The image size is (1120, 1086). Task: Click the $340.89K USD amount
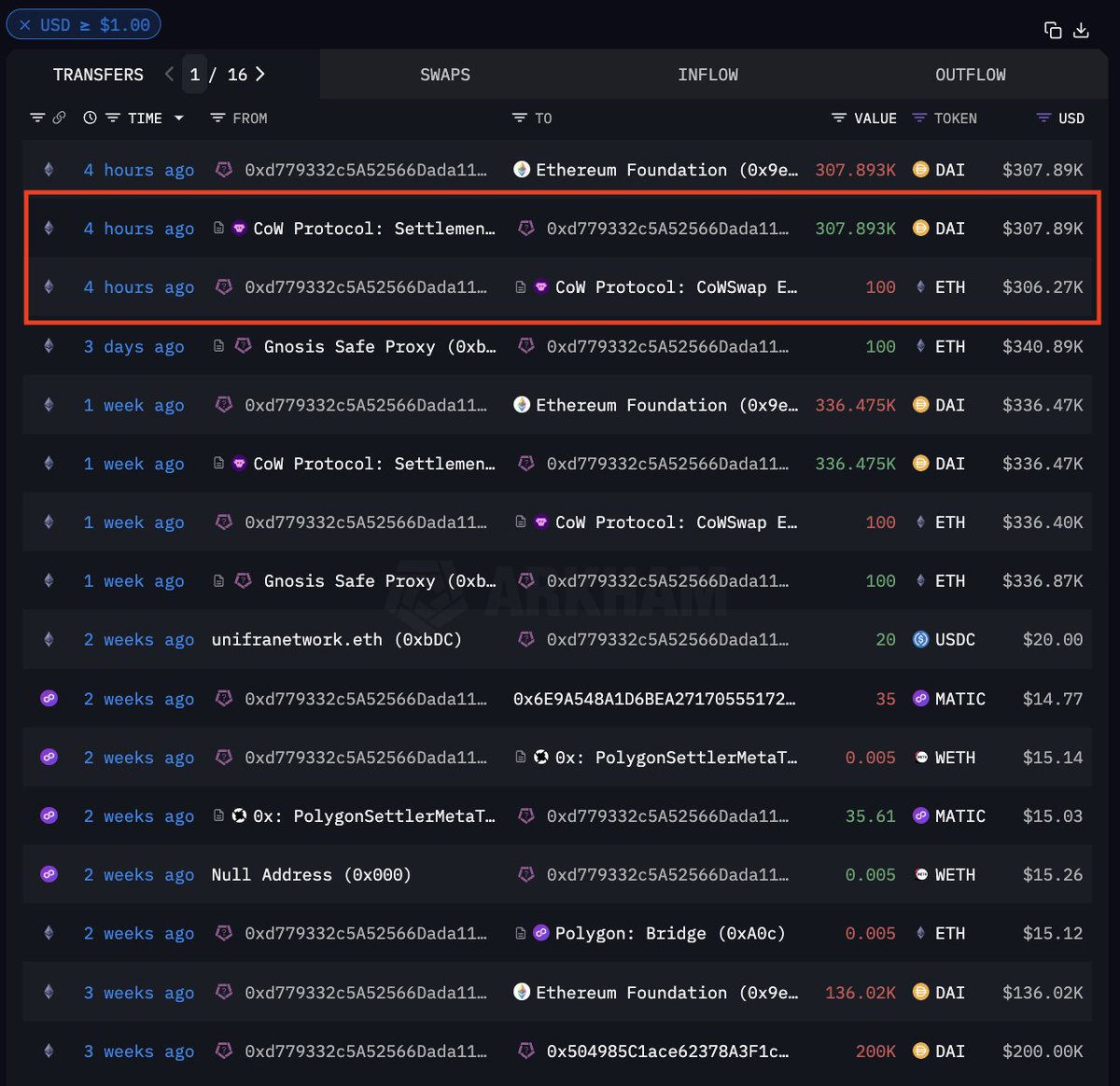pos(1043,346)
